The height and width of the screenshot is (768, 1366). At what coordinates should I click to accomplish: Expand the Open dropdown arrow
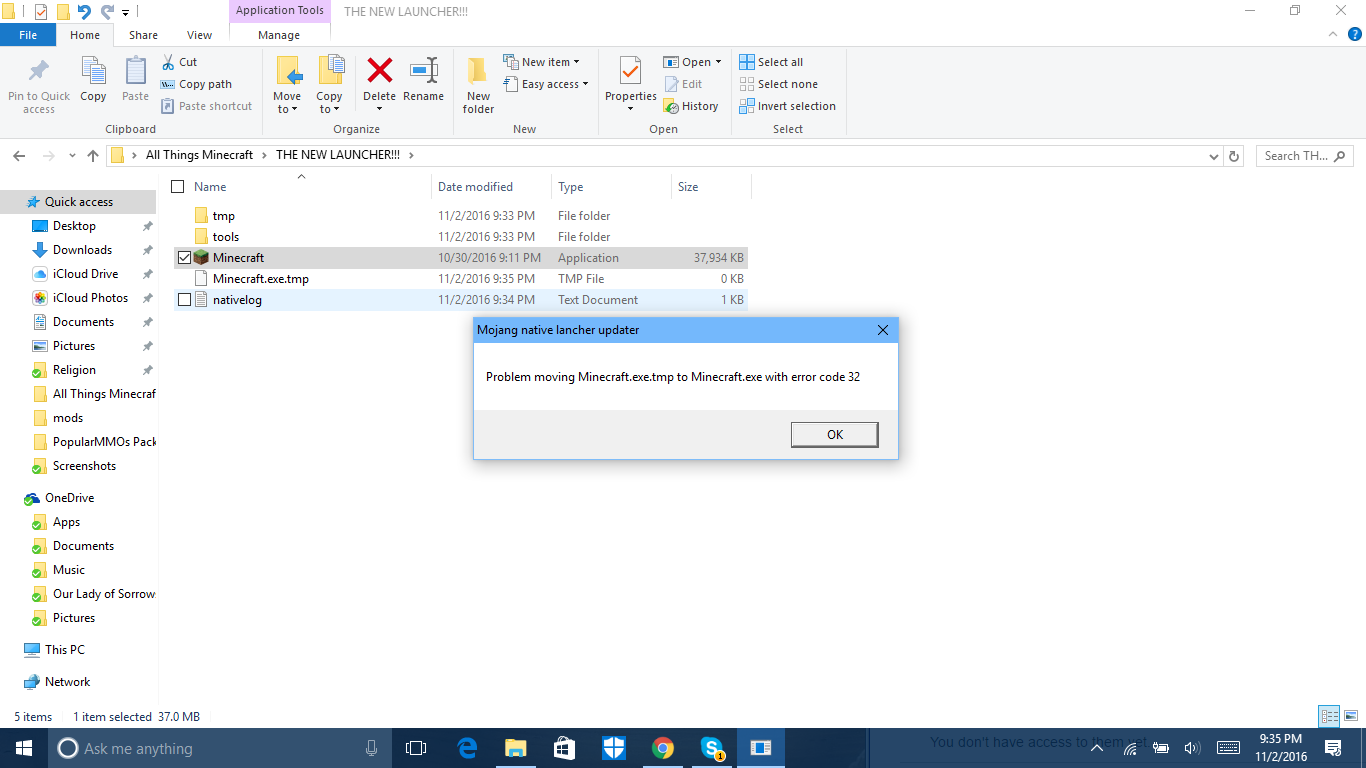(718, 62)
